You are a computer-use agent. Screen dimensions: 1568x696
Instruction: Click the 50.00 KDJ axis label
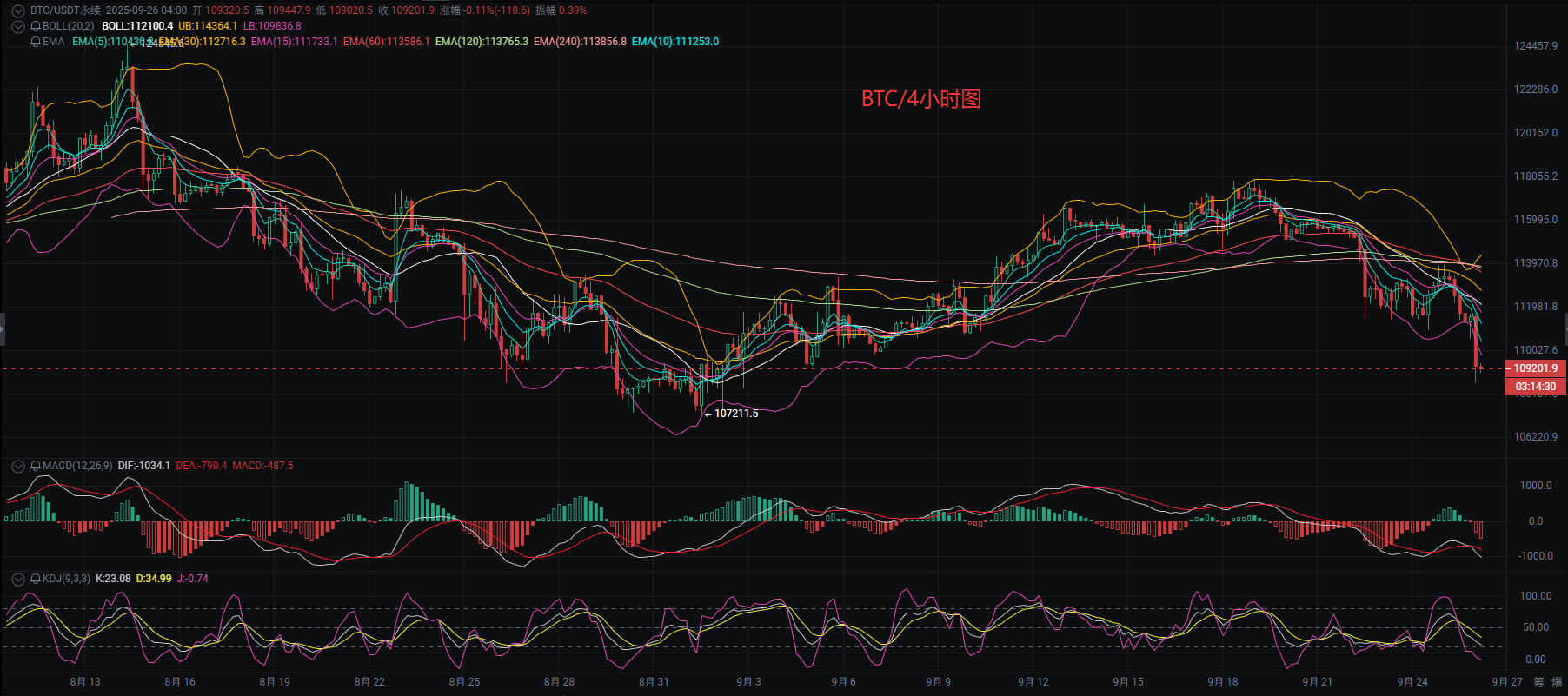point(1536,627)
